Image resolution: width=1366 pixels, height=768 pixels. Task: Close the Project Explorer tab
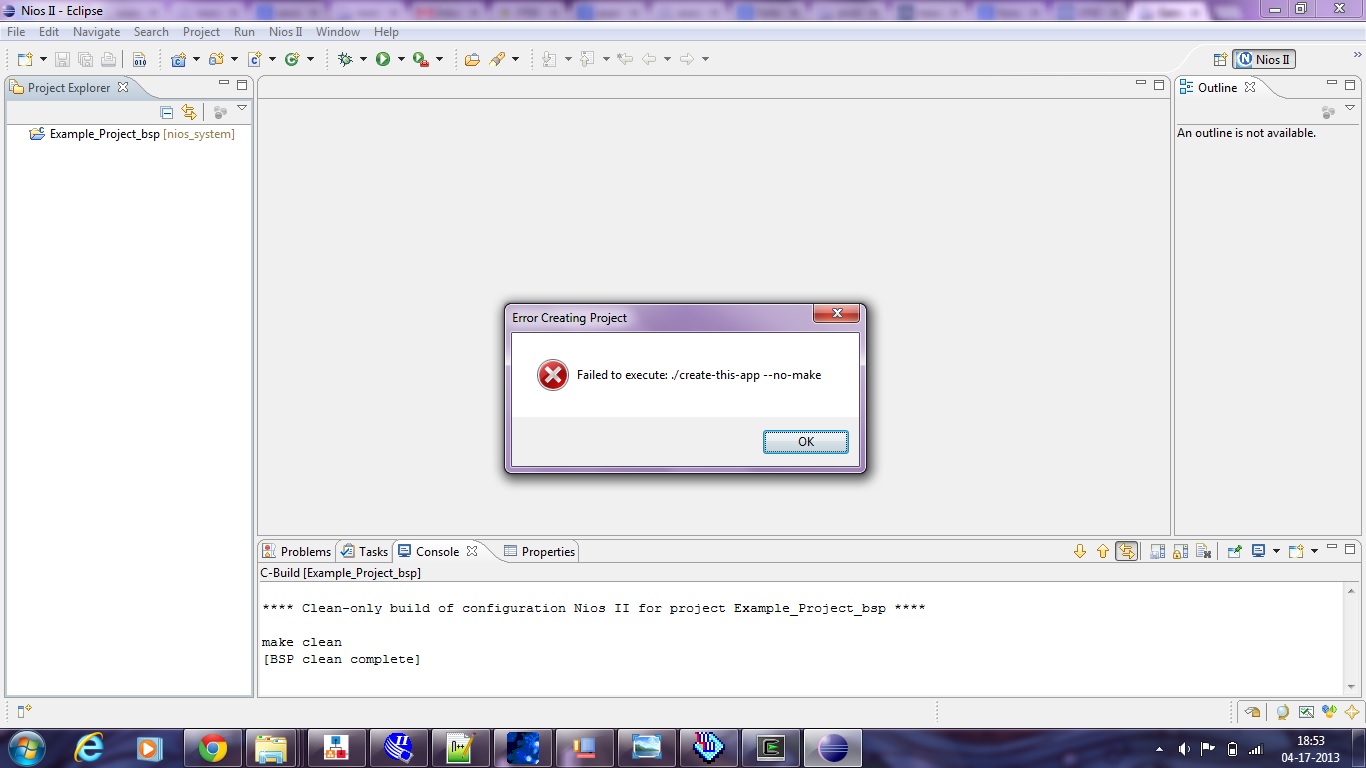[x=123, y=87]
